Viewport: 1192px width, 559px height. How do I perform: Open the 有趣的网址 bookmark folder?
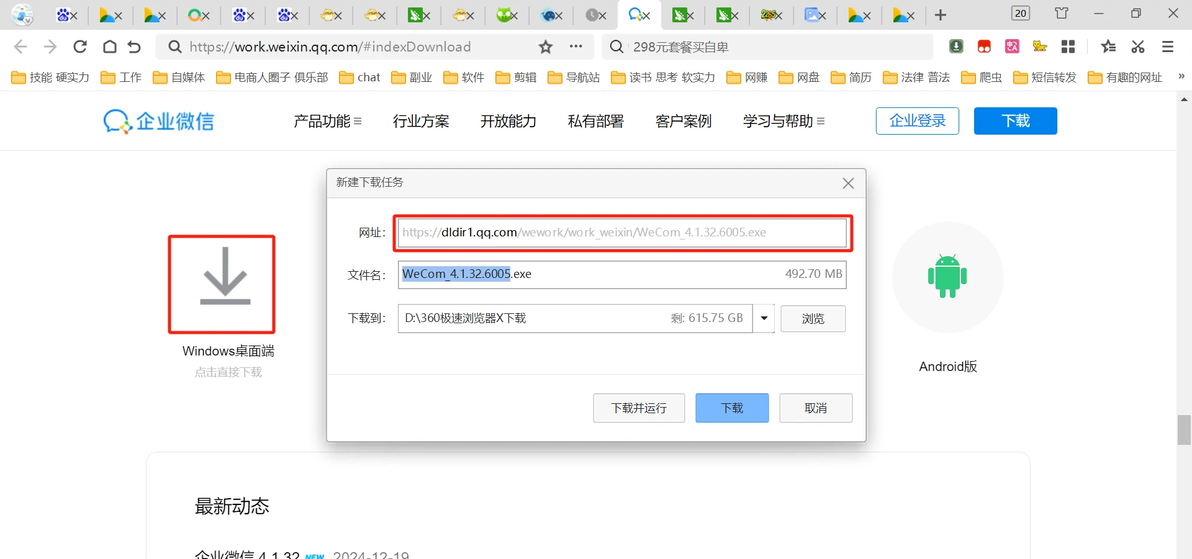point(1125,77)
